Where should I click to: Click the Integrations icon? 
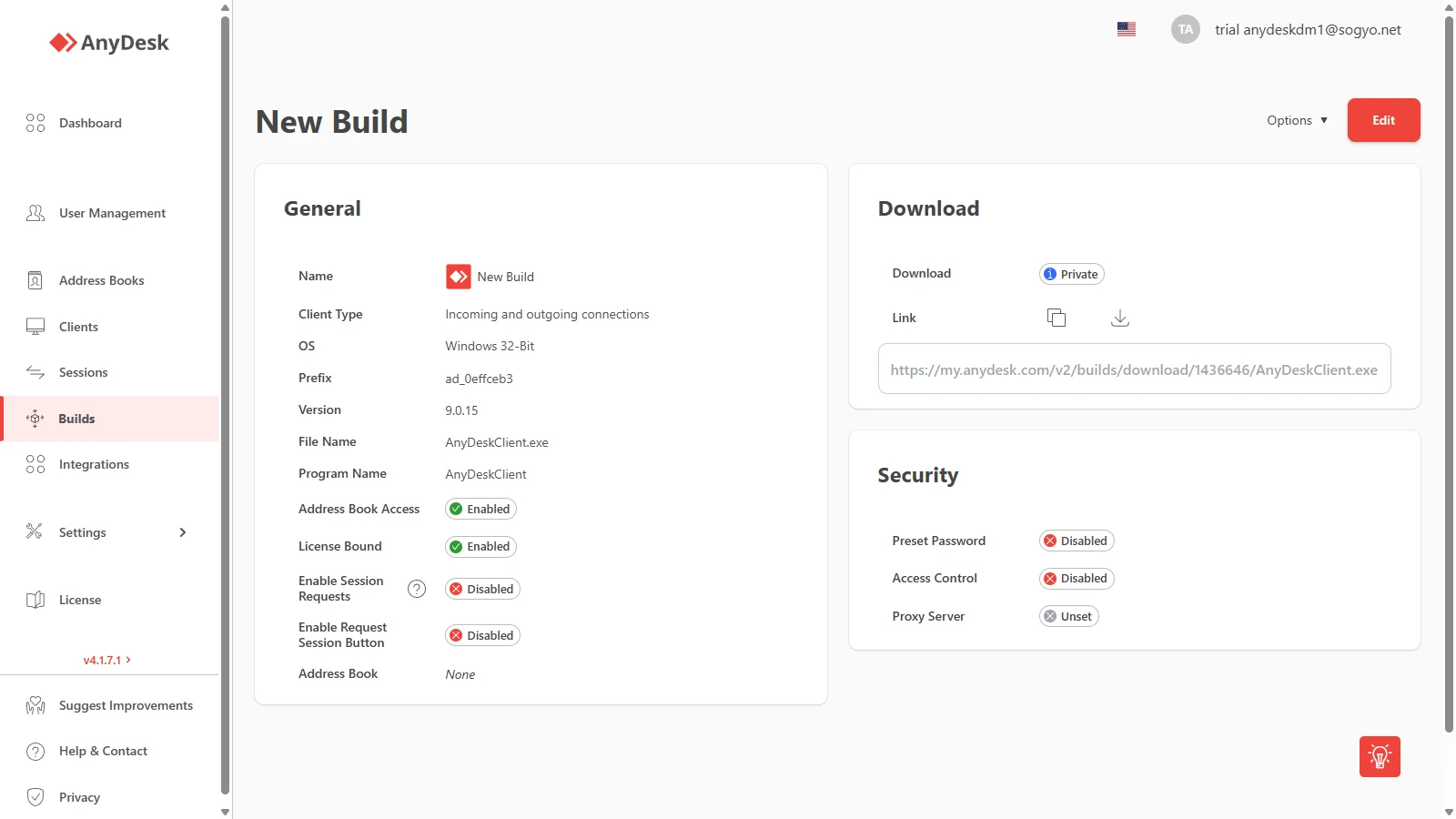pyautogui.click(x=35, y=464)
